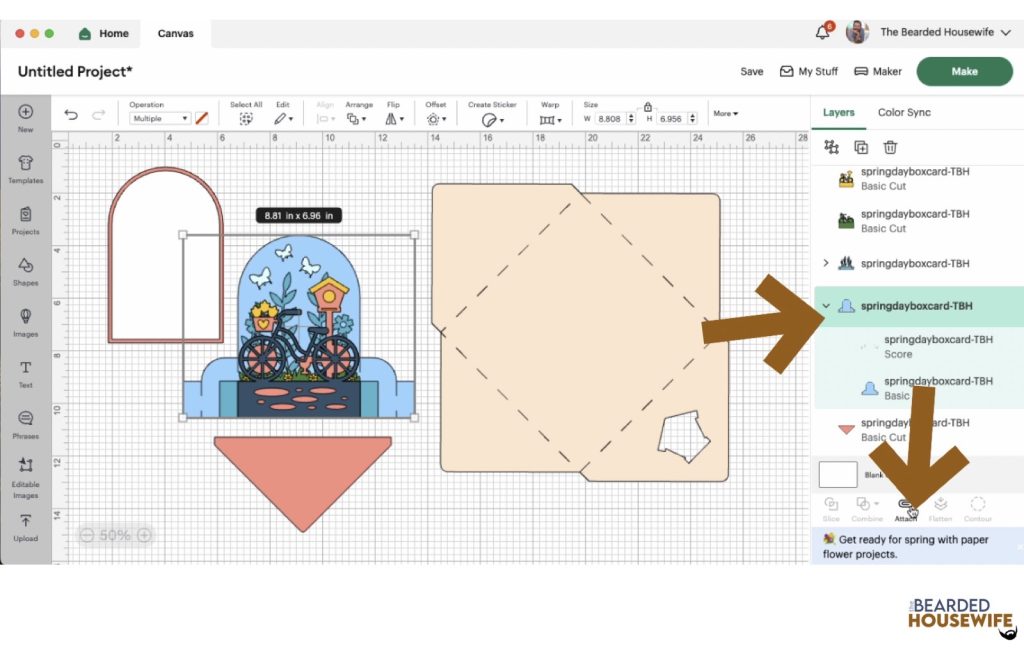Click the Select All icon
This screenshot has width=1024, height=651.
[246, 118]
